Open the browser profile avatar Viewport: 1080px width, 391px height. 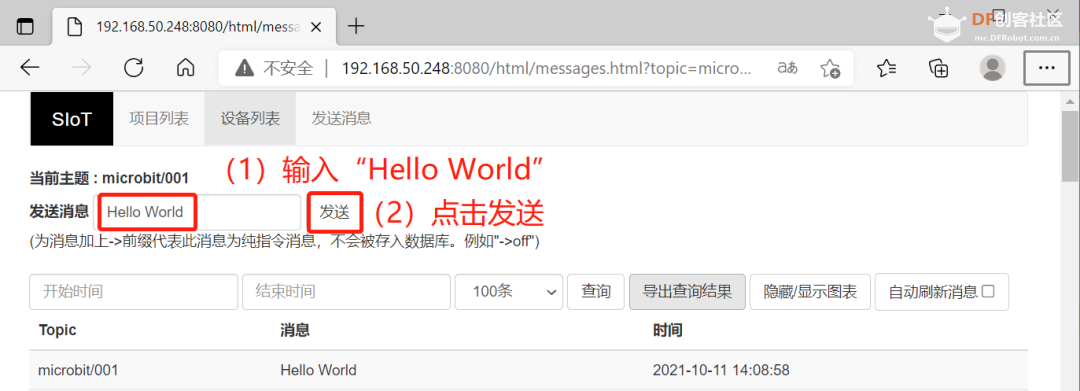[x=992, y=67]
